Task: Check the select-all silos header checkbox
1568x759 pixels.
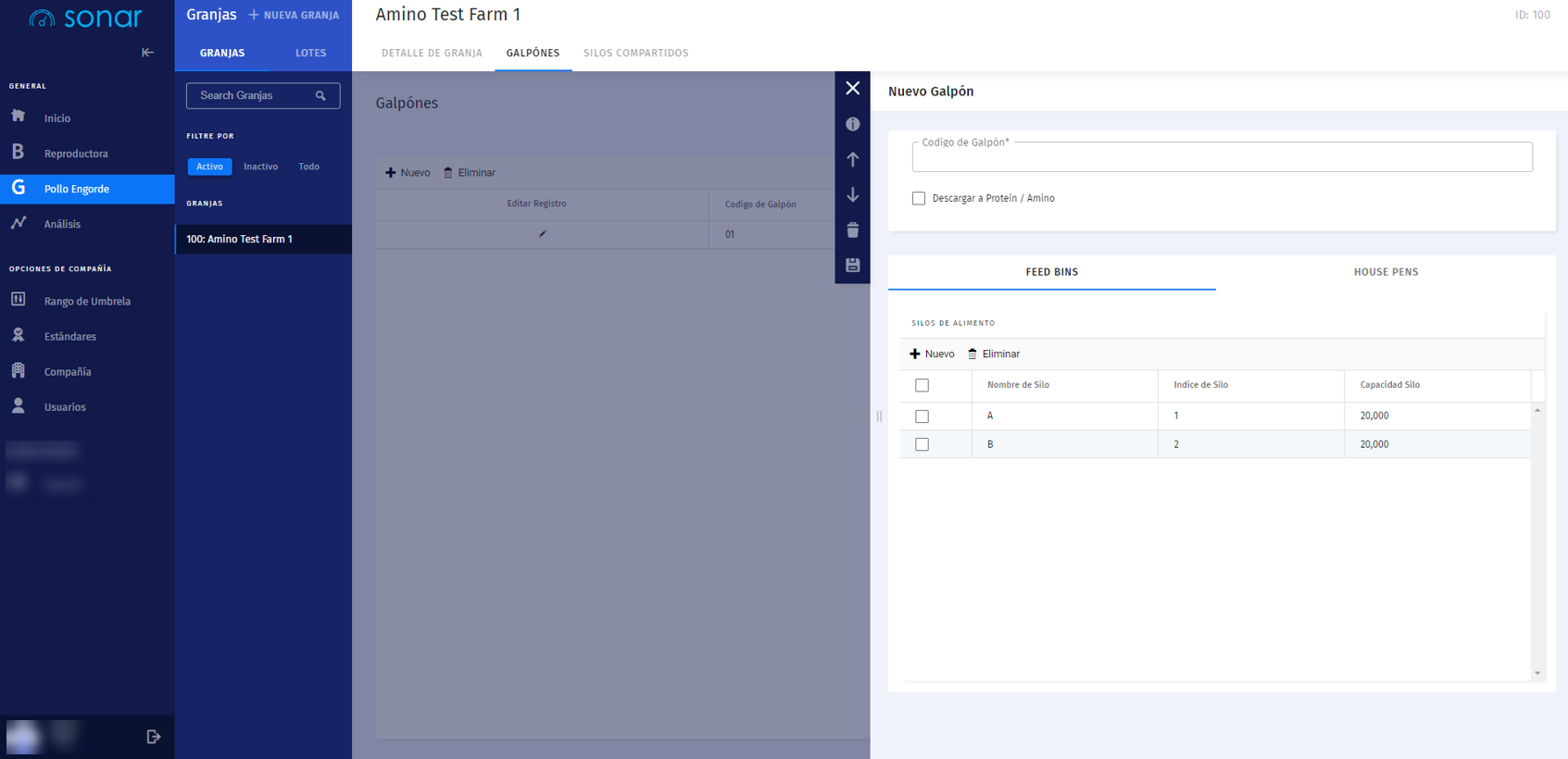Action: 922,385
